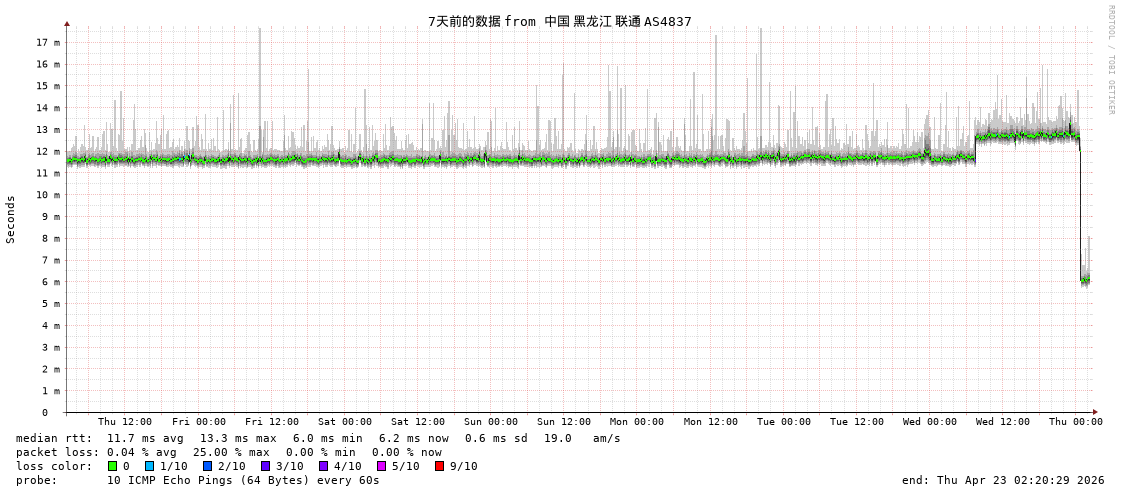1121x494 pixels.
Task: Click the magenta 5/10 loss swatch
Action: [x=381, y=466]
